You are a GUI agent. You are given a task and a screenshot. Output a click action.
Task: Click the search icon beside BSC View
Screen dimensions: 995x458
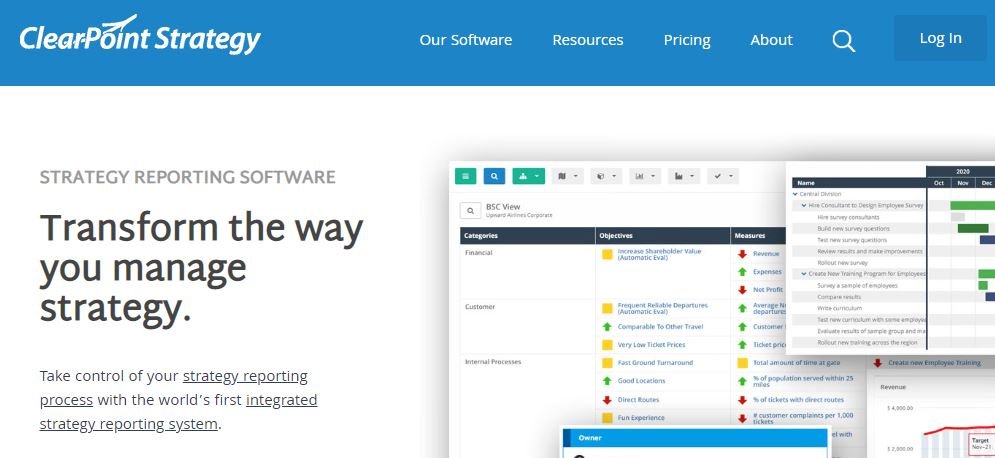(470, 211)
